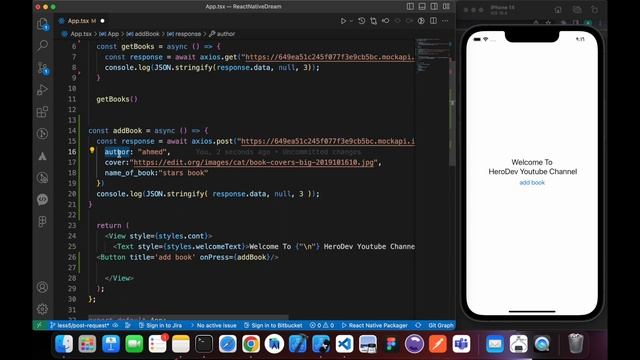Click the Simulator screenshot icon
Viewport: 640px width, 360px height.
click(576, 10)
